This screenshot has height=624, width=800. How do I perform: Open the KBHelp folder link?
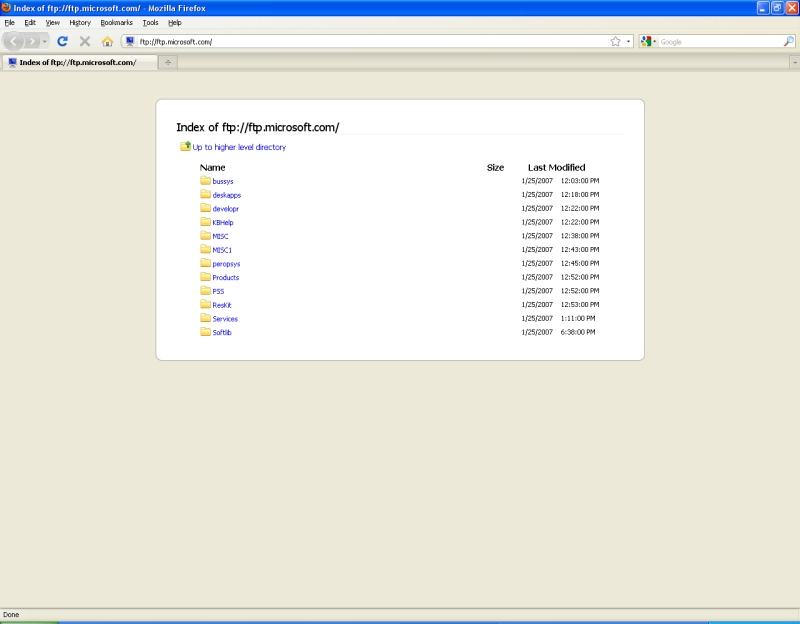click(x=222, y=222)
